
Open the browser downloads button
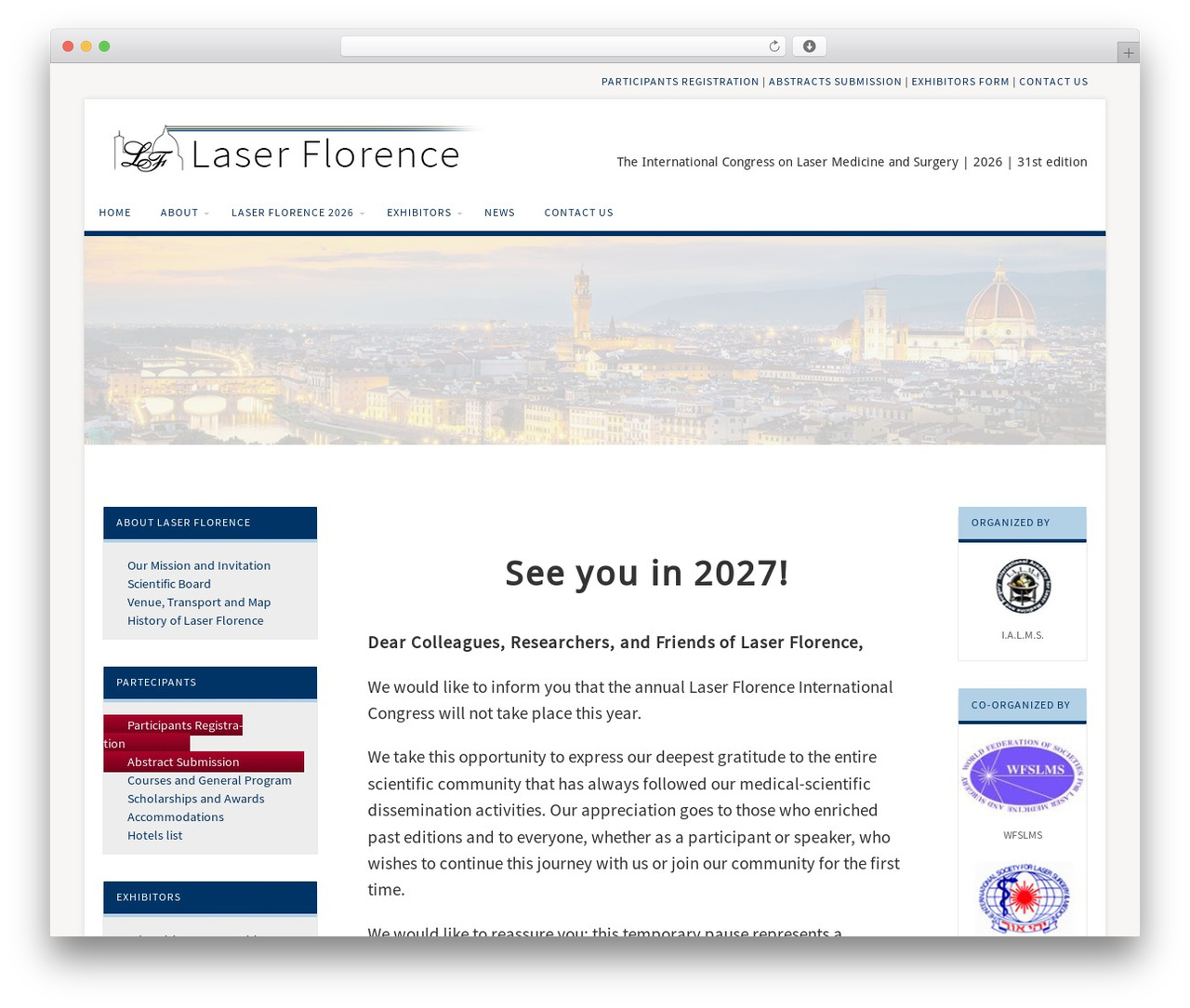click(x=810, y=46)
